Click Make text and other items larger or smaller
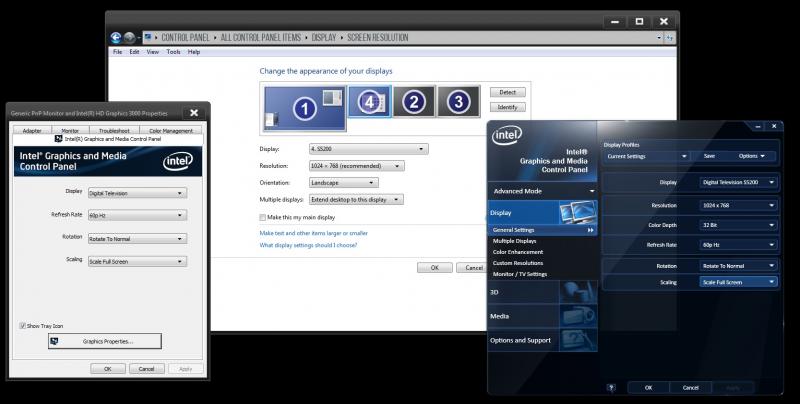The height and width of the screenshot is (404, 800). point(314,233)
